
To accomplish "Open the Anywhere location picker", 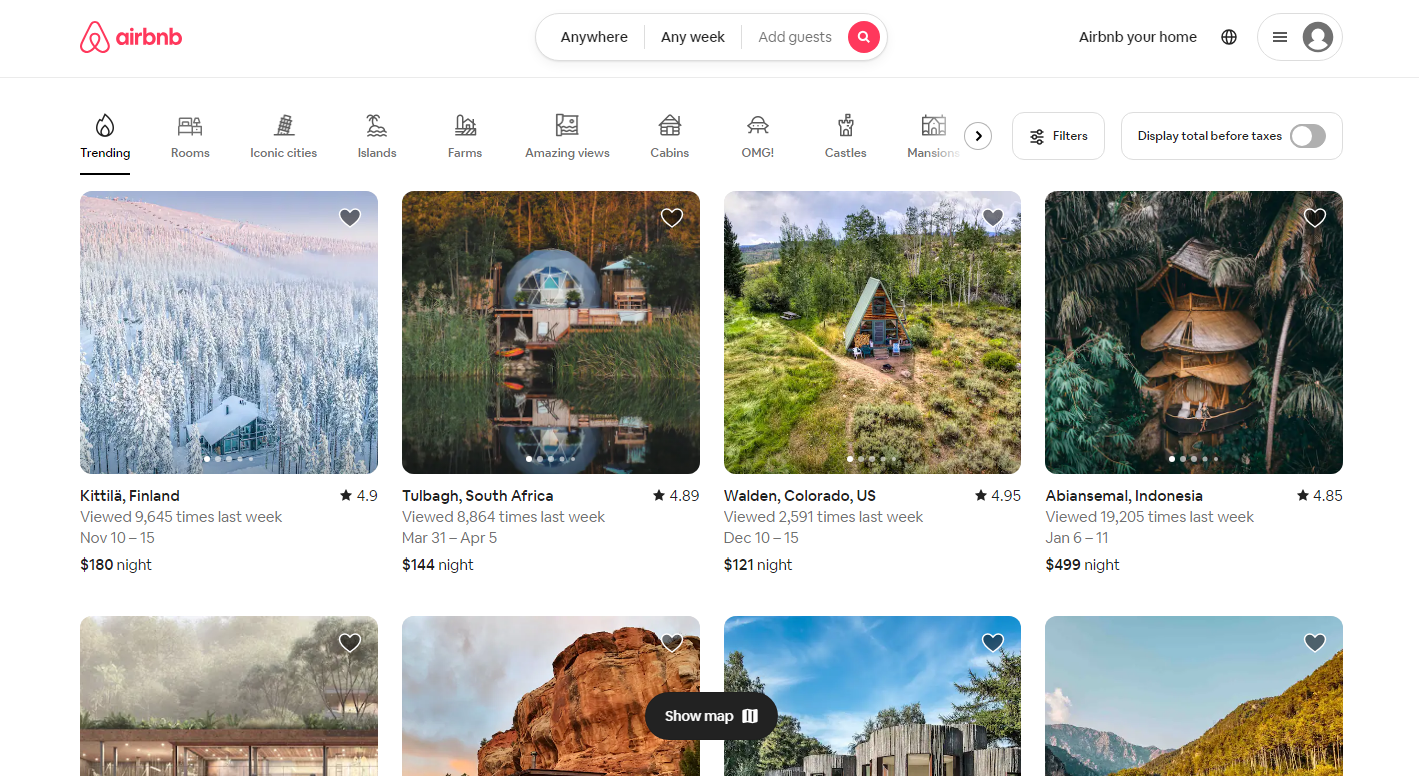I will (x=594, y=37).
